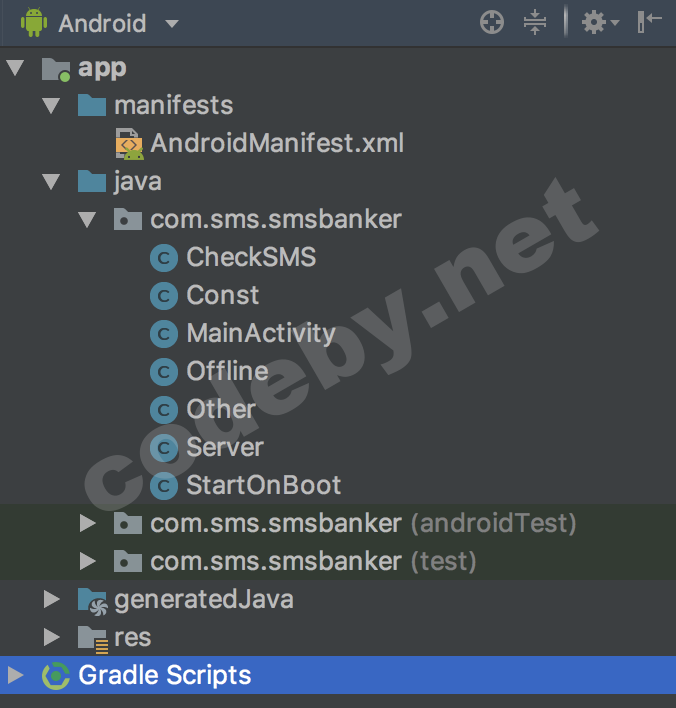Select the Other class
Screen dimensions: 676x708
221,409
